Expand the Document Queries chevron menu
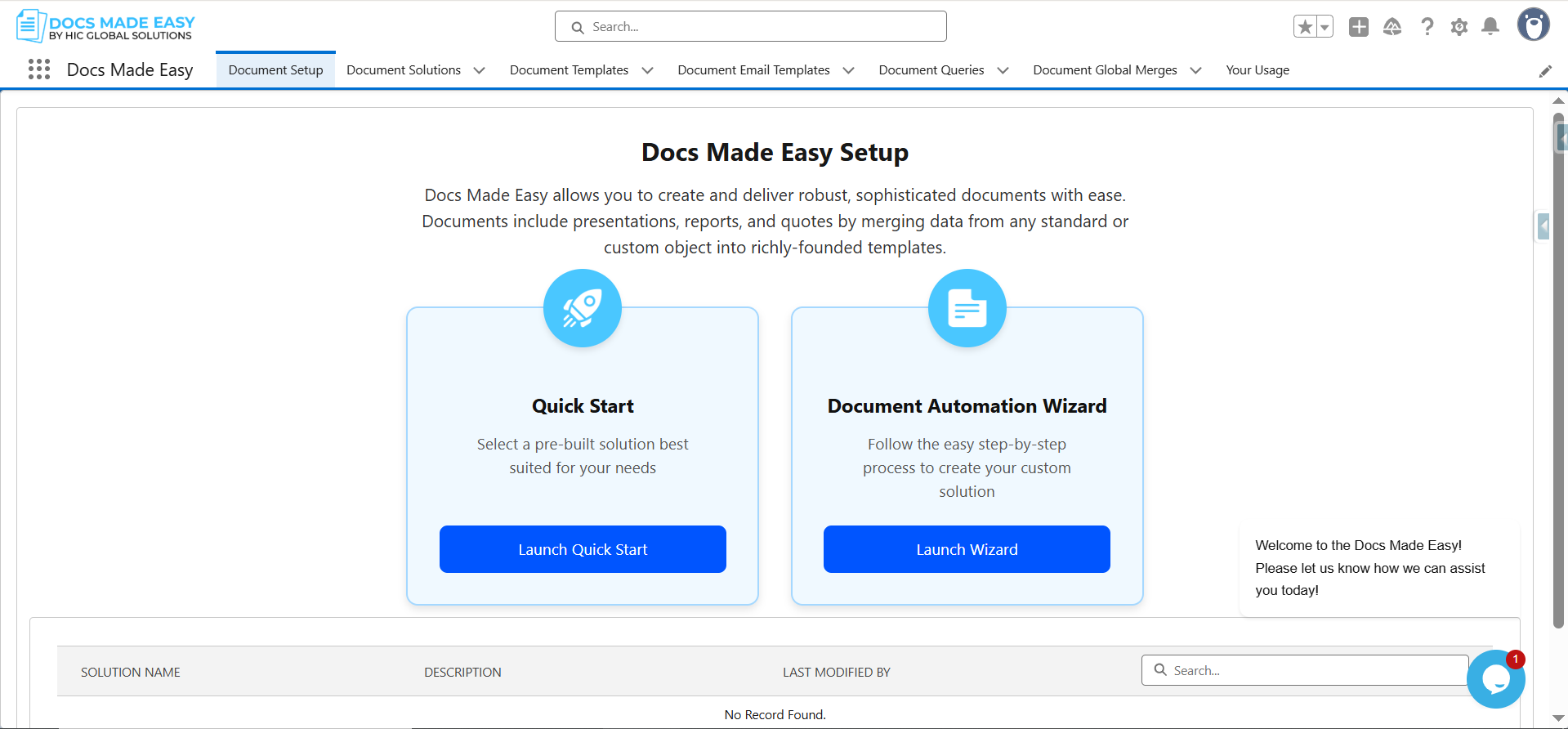Viewport: 1568px width, 729px height. pyautogui.click(x=1003, y=70)
